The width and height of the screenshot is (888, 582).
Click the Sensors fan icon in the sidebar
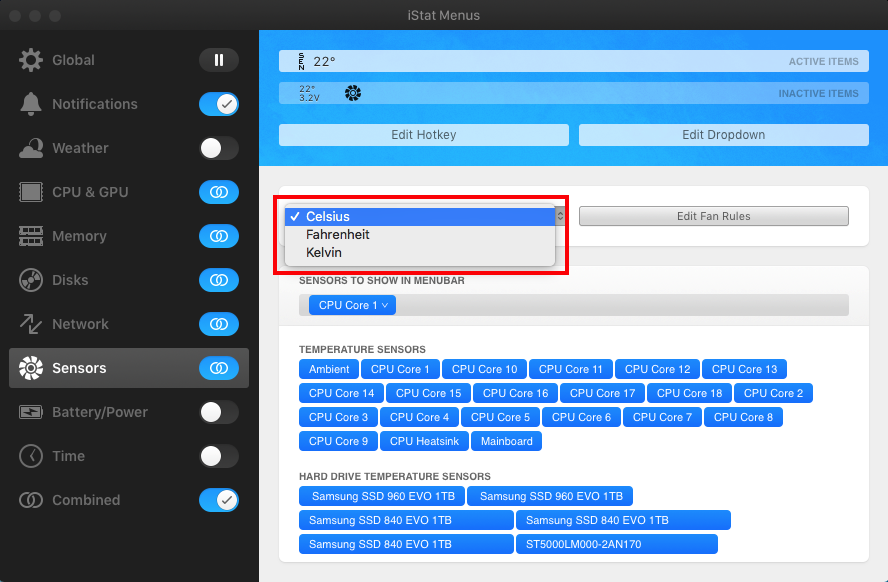[31, 368]
